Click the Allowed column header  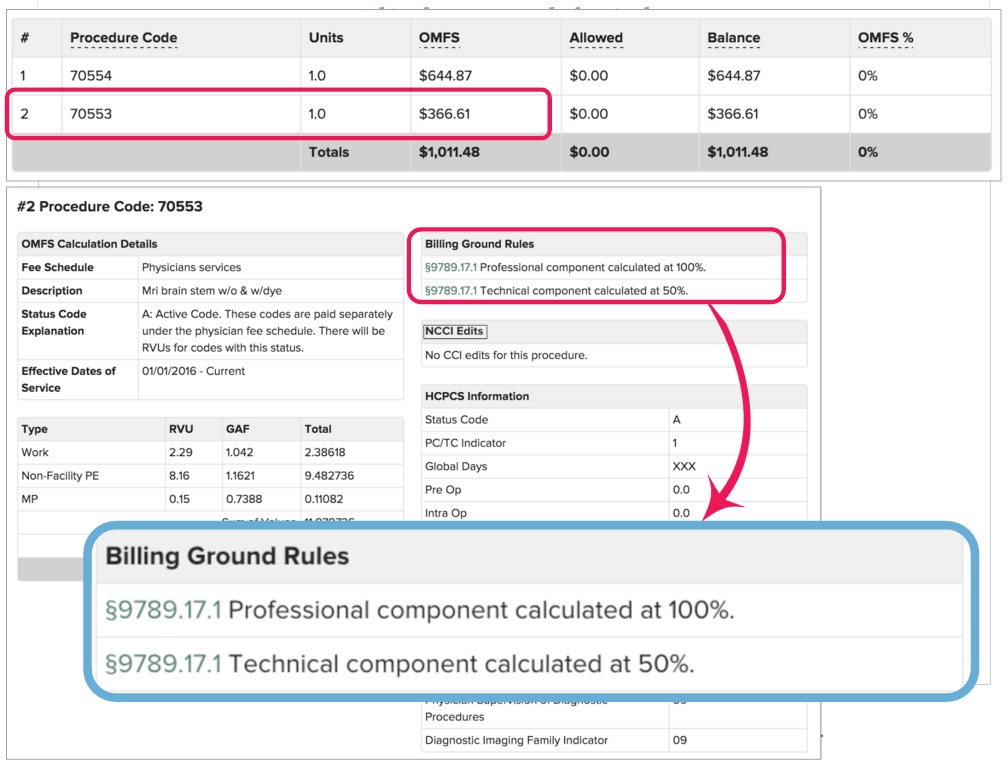click(x=596, y=38)
